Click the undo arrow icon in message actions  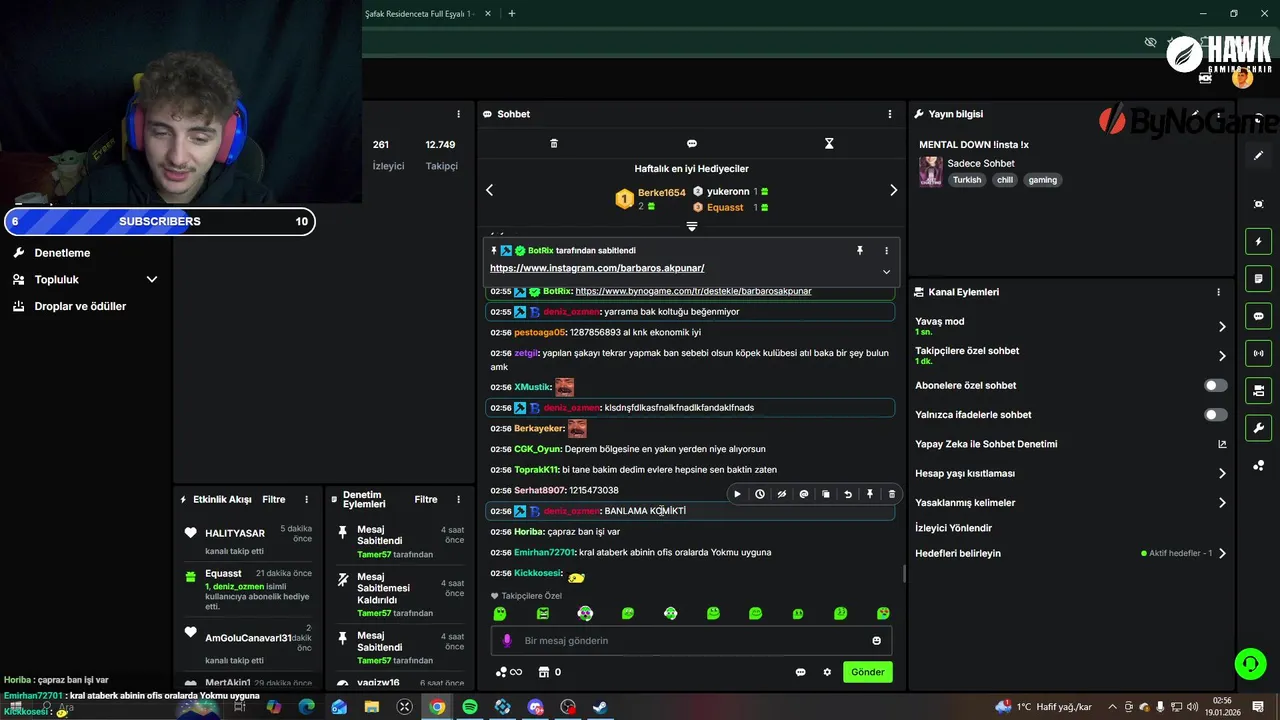[848, 494]
